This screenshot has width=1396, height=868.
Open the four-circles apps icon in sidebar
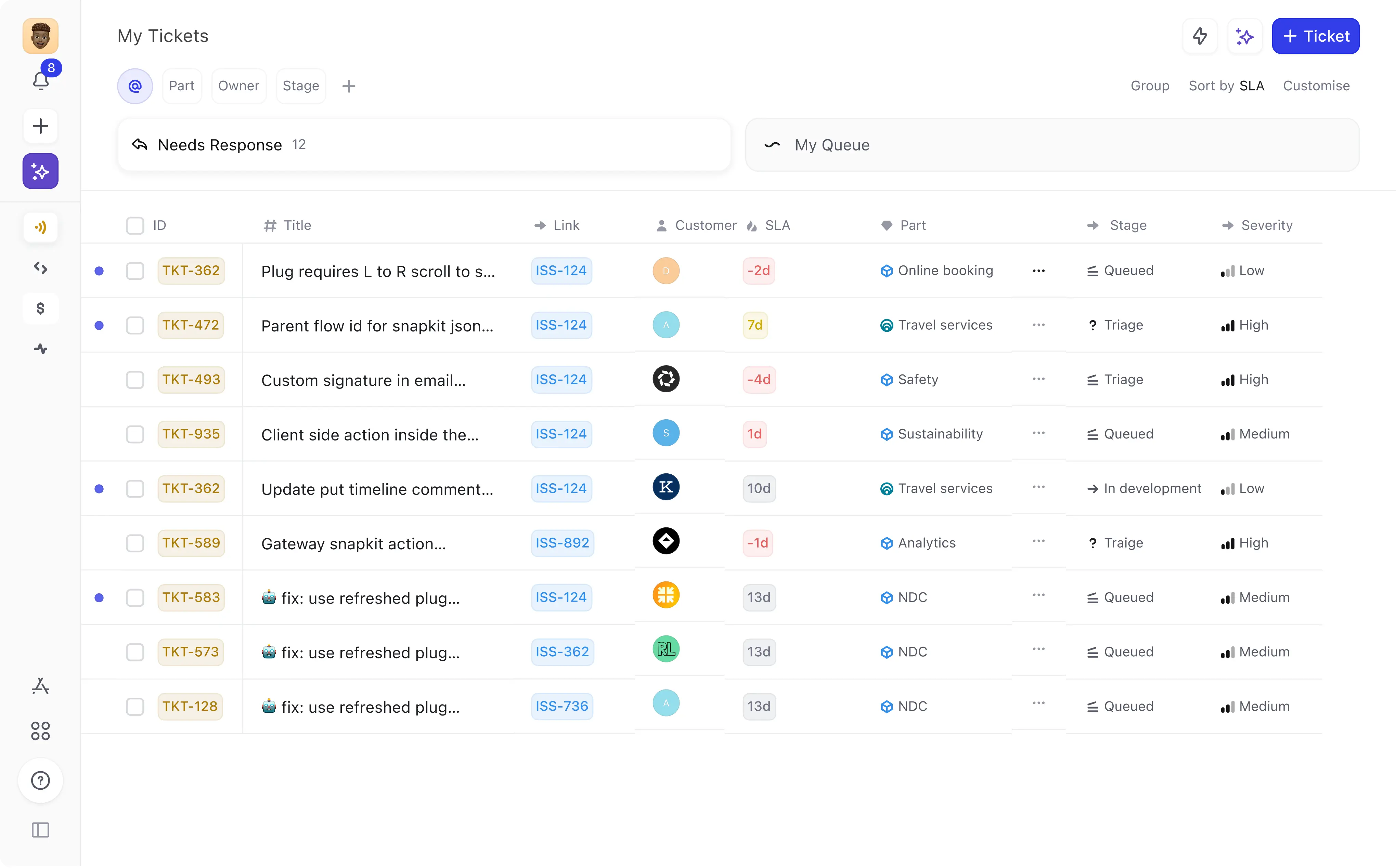click(x=40, y=731)
